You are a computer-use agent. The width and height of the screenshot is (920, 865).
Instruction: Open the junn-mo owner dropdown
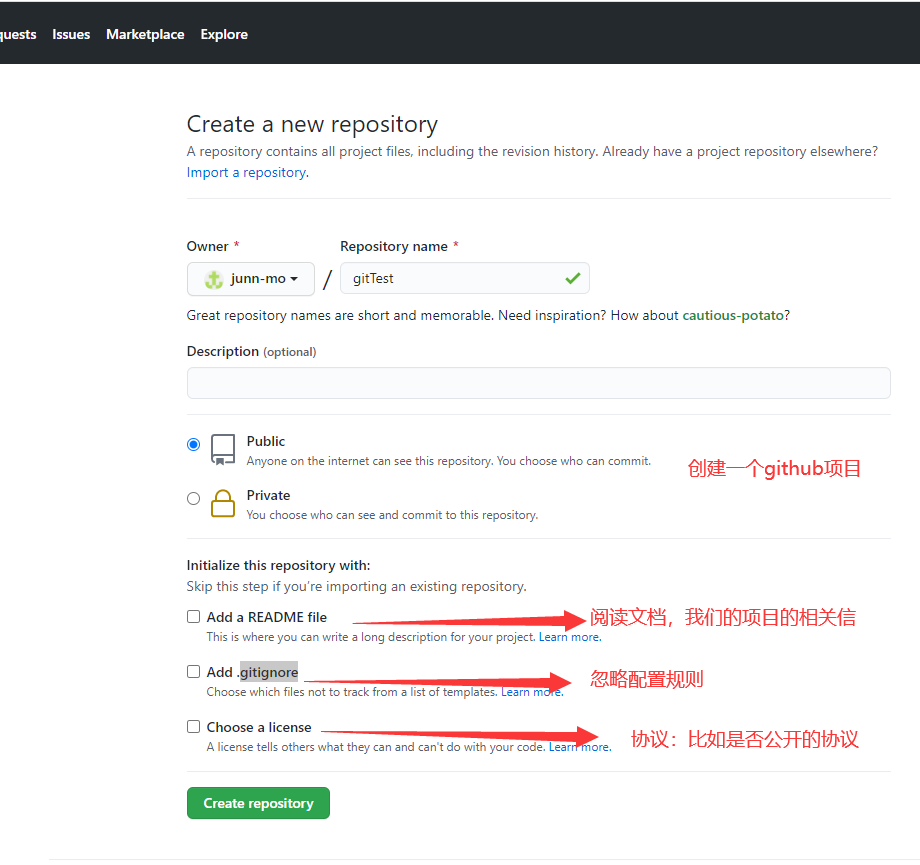(x=251, y=279)
